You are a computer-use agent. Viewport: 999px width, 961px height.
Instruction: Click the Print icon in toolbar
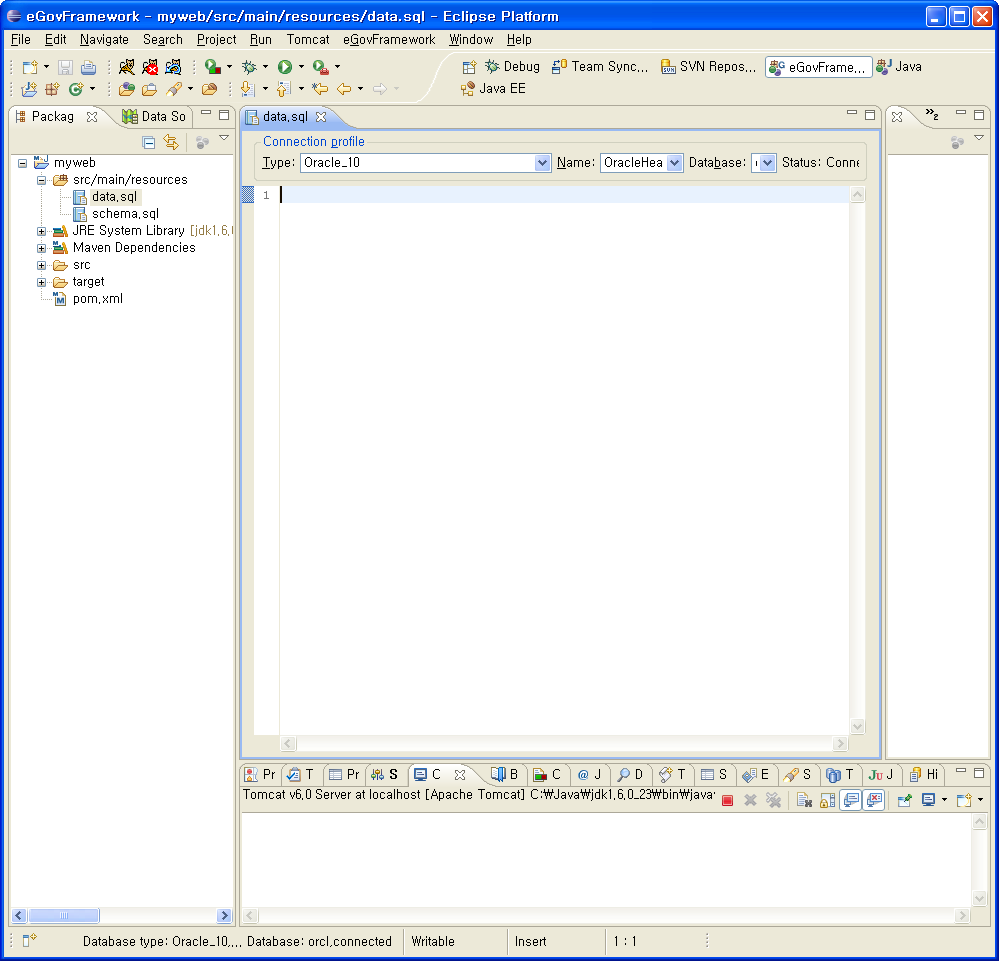click(x=89, y=67)
